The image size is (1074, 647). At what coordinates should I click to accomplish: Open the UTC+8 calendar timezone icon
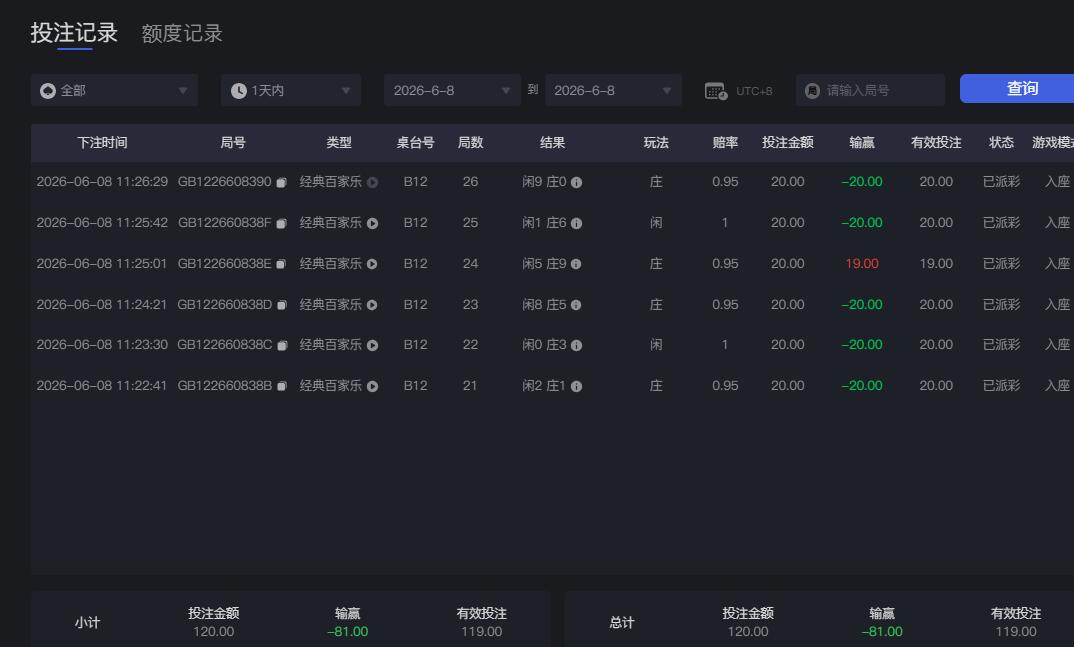[716, 90]
